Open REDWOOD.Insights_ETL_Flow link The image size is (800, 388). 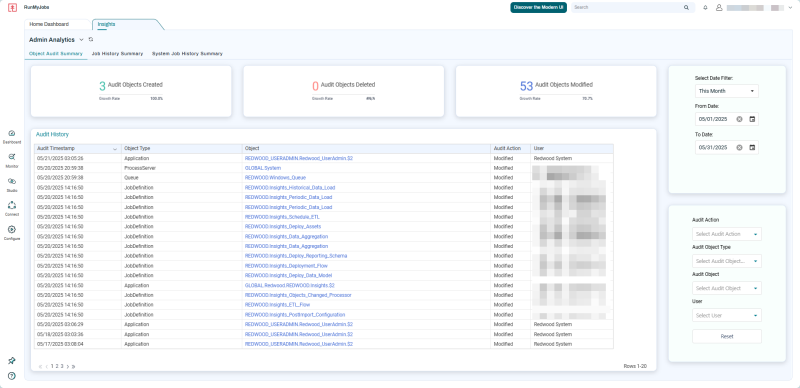point(278,305)
